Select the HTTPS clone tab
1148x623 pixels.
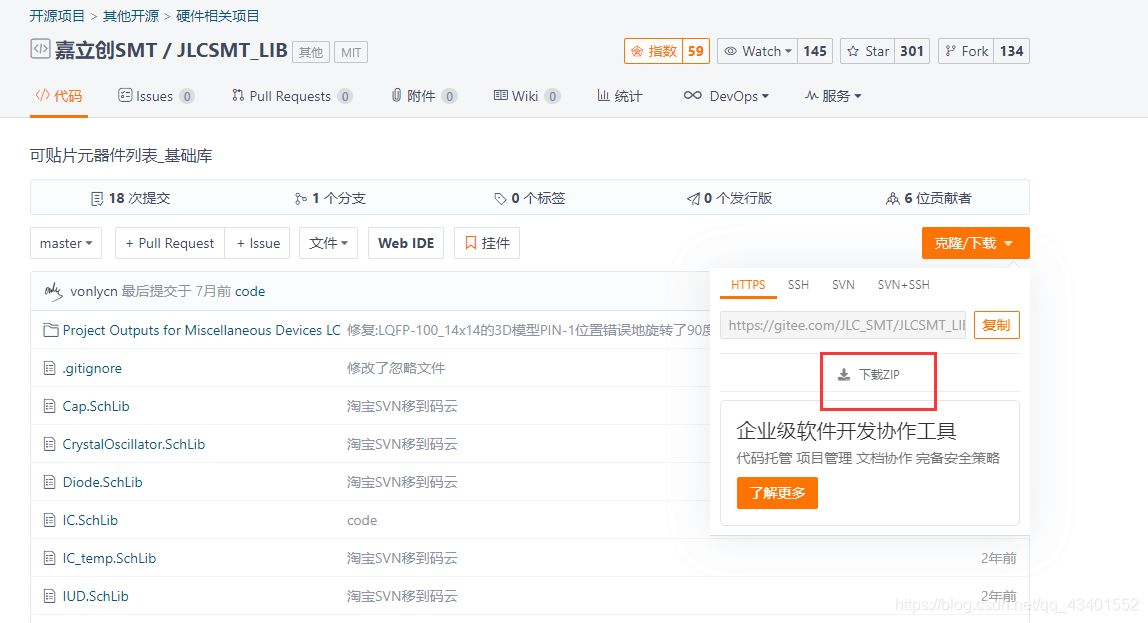748,285
